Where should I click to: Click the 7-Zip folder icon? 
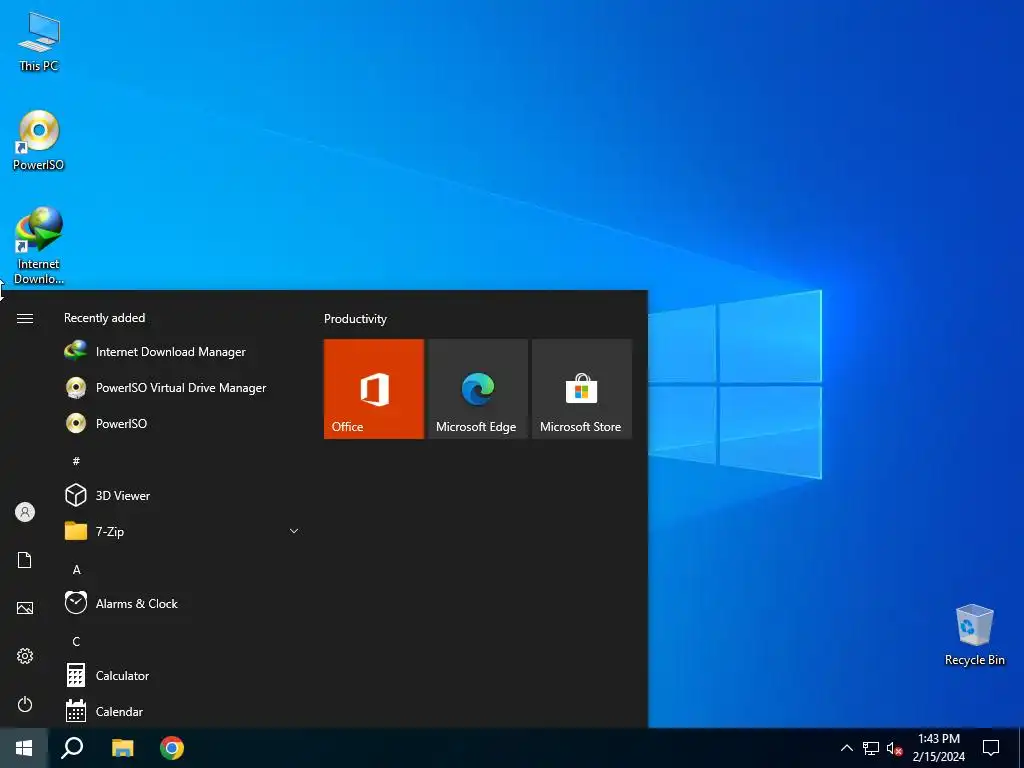pyautogui.click(x=76, y=531)
